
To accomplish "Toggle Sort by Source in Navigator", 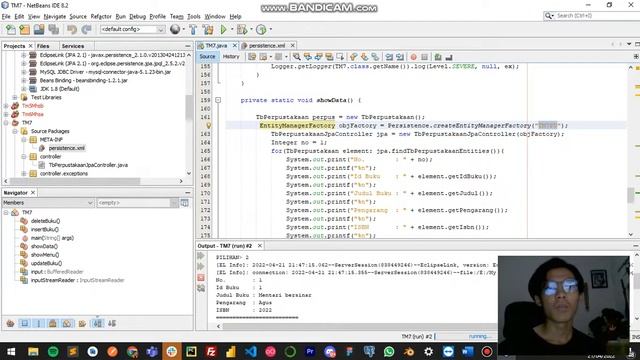I will tap(112, 324).
